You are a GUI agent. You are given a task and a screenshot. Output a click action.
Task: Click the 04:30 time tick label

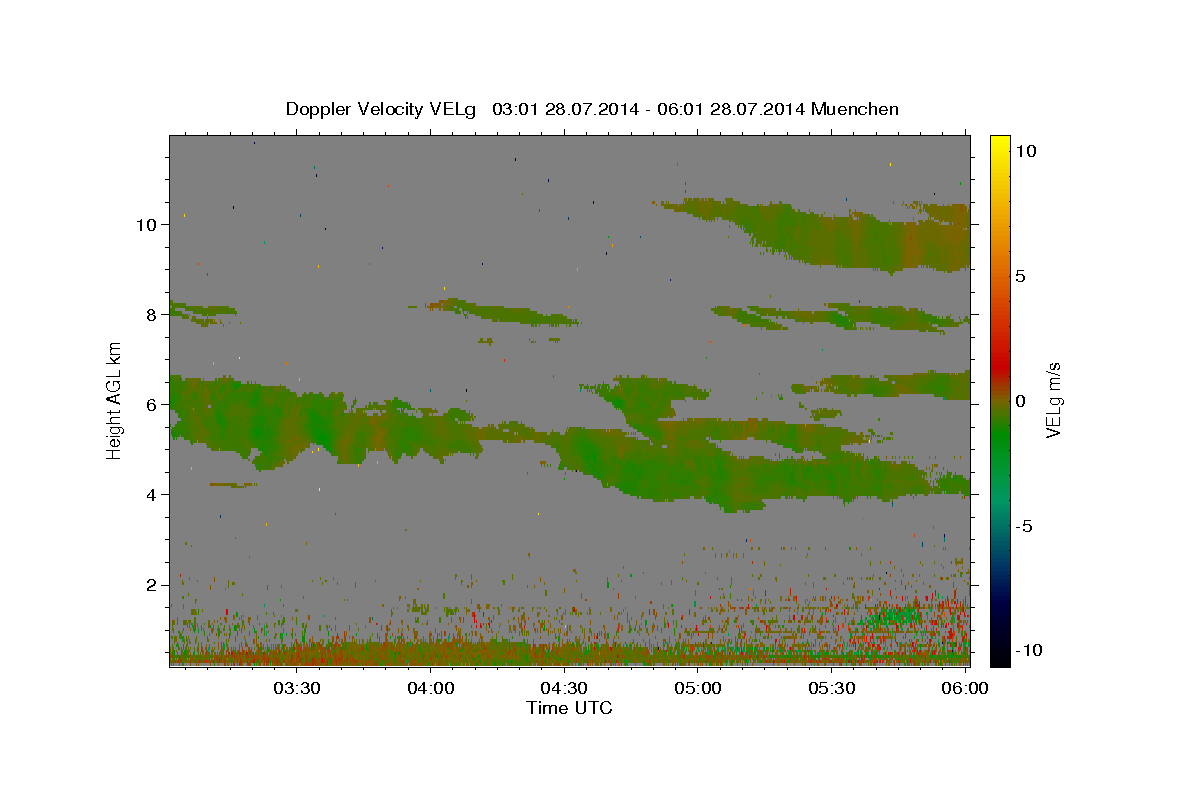tap(564, 688)
